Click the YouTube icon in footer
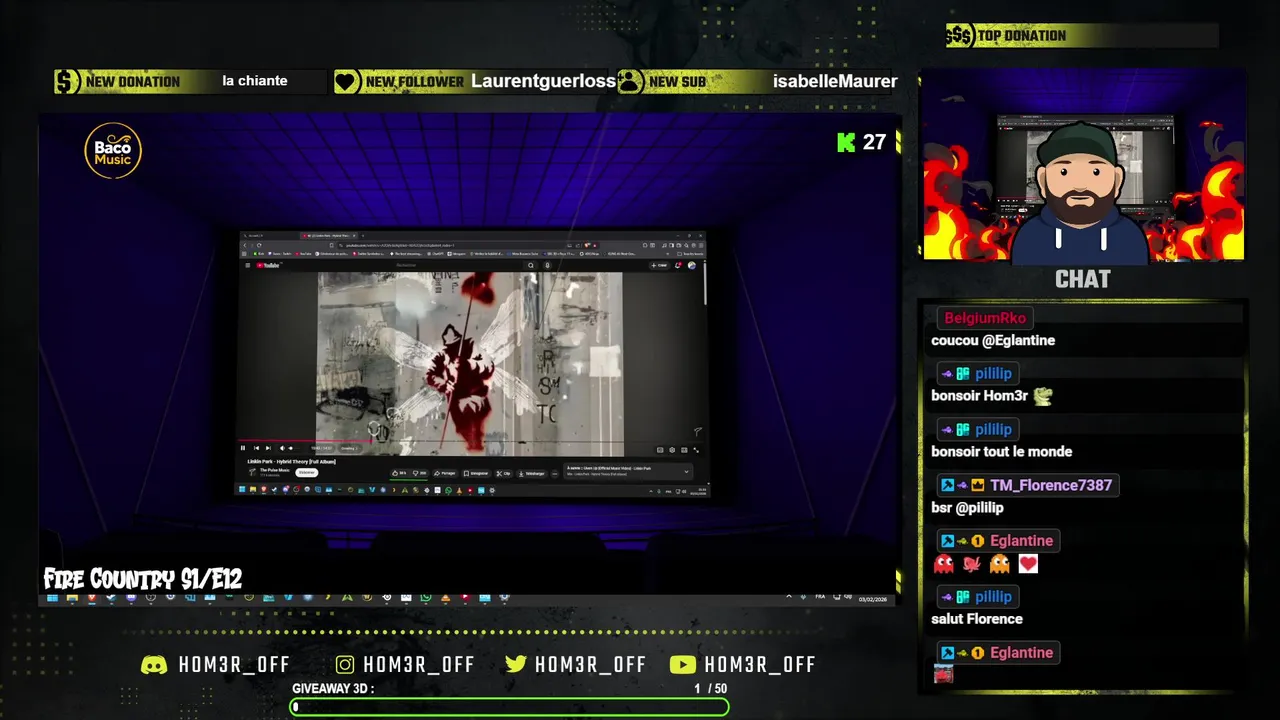 click(683, 665)
